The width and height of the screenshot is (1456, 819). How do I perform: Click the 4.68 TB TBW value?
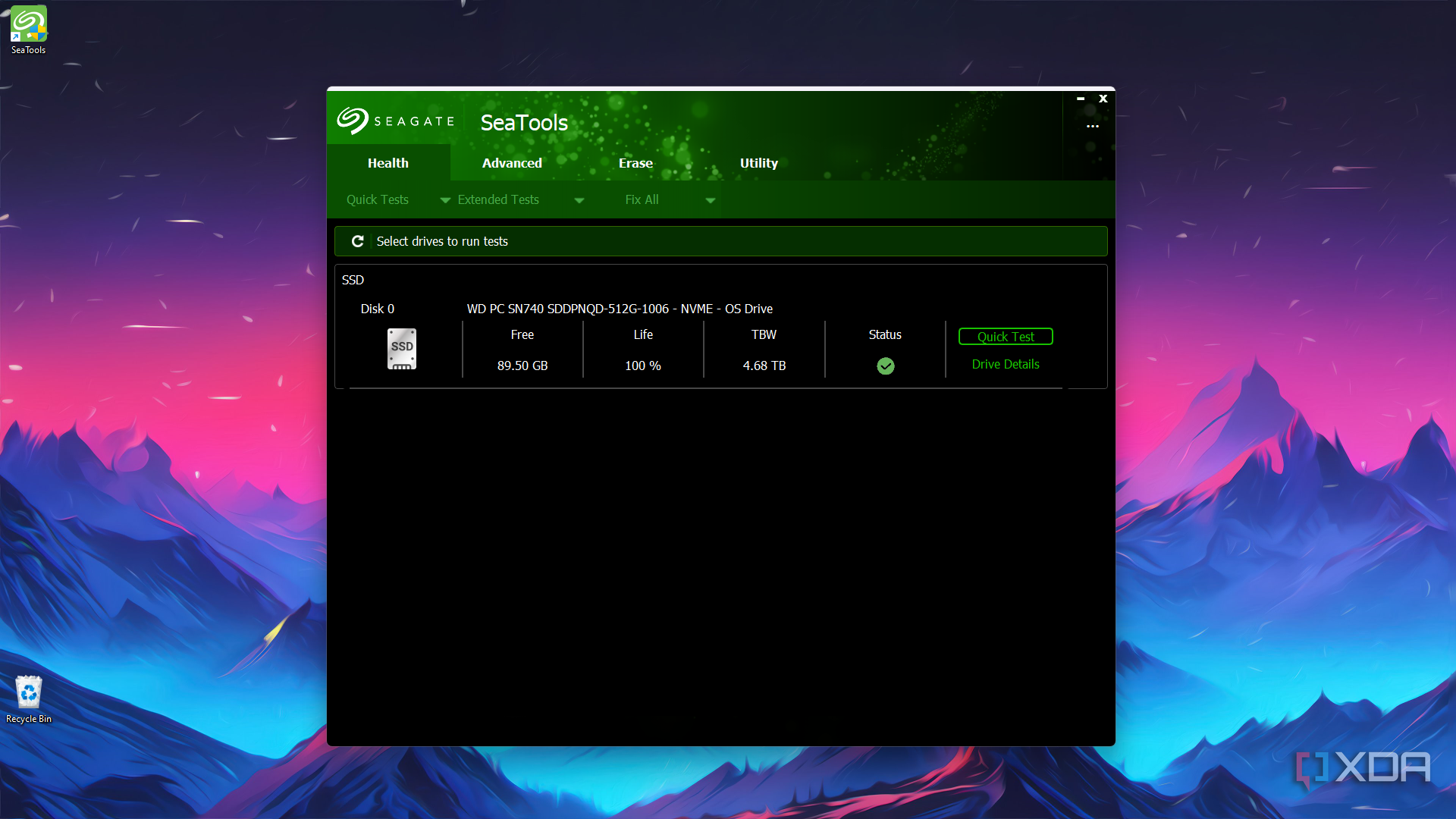764,366
